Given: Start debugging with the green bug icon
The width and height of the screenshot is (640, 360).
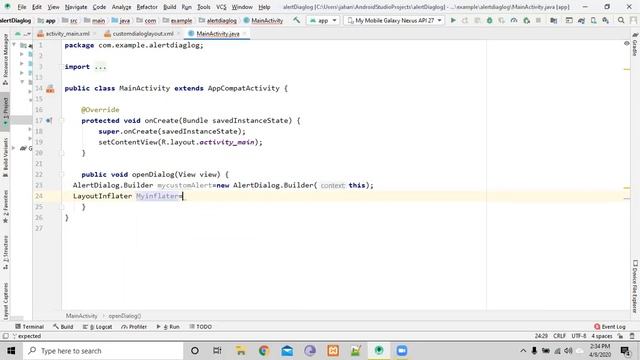Looking at the screenshot, I should [489, 20].
